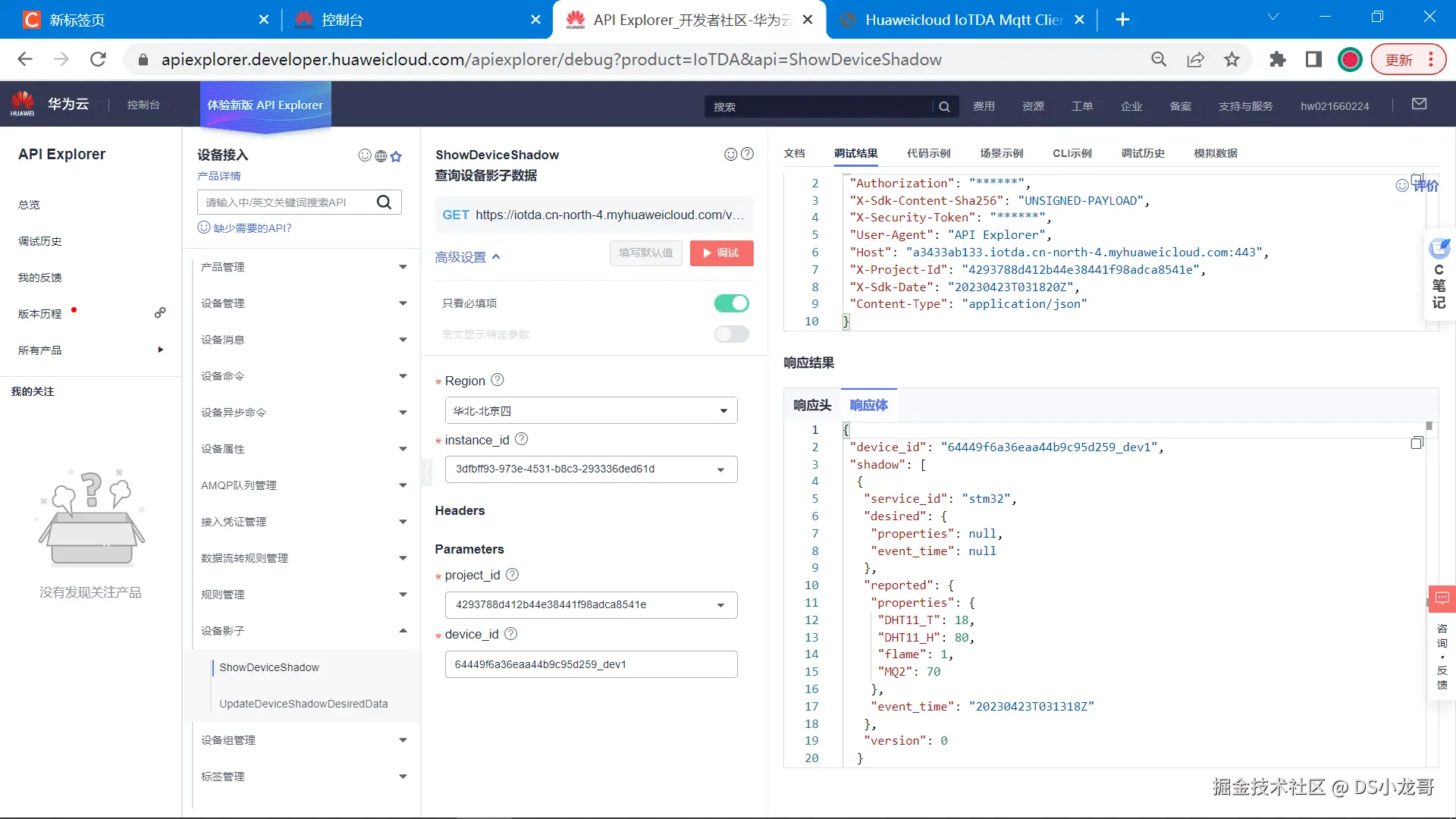This screenshot has width=1456, height=819.
Task: Toggle the 密文显示特定参数 switch
Action: 731,334
